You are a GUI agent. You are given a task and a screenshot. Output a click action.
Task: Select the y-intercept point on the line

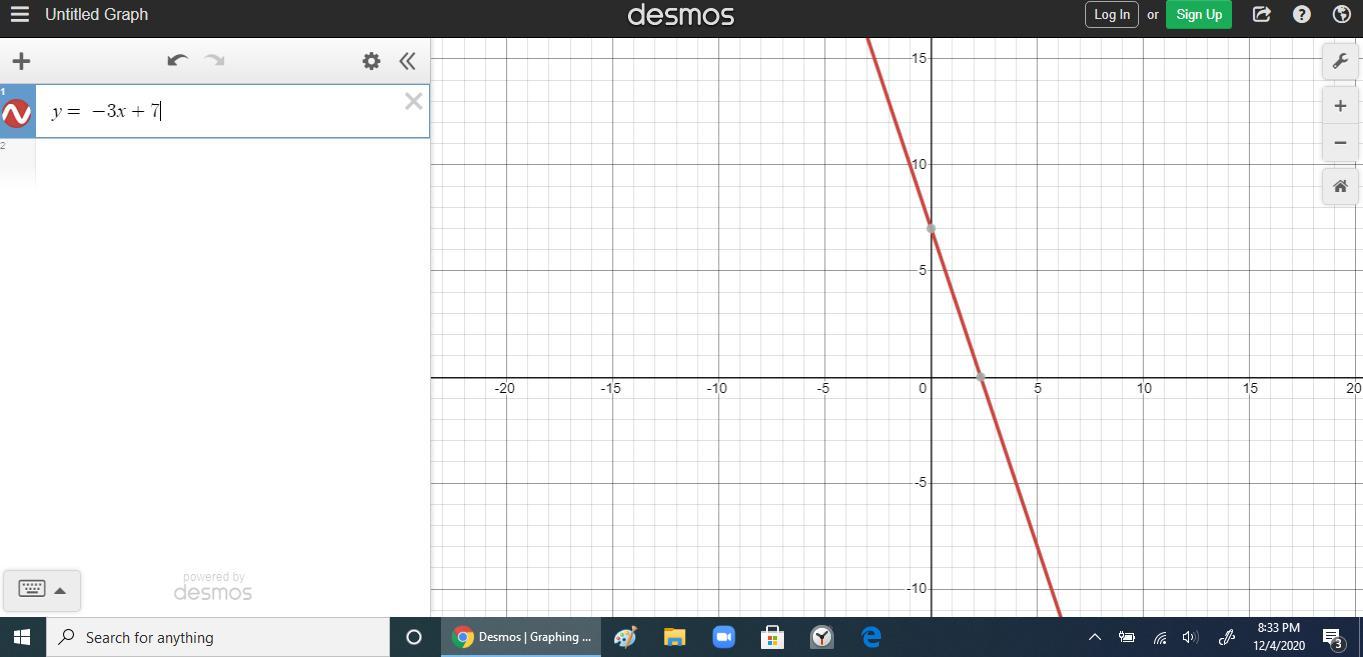point(931,229)
